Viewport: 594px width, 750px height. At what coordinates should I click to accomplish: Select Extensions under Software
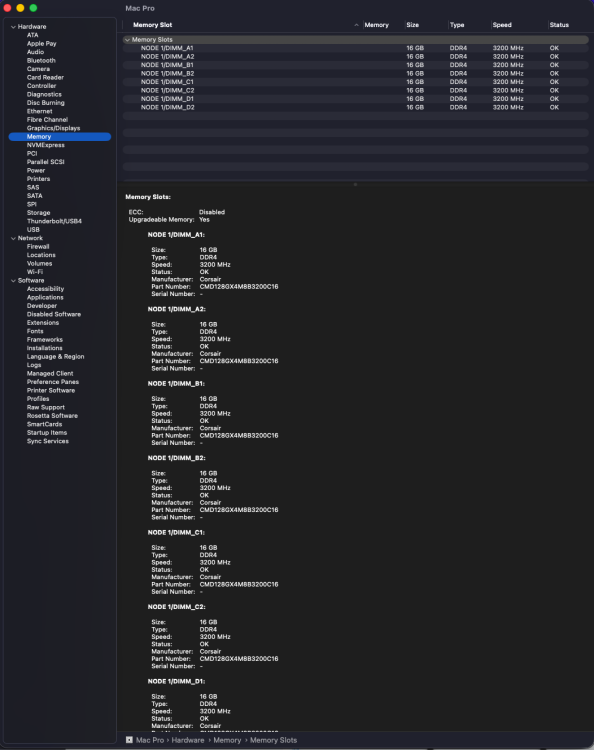(x=43, y=323)
